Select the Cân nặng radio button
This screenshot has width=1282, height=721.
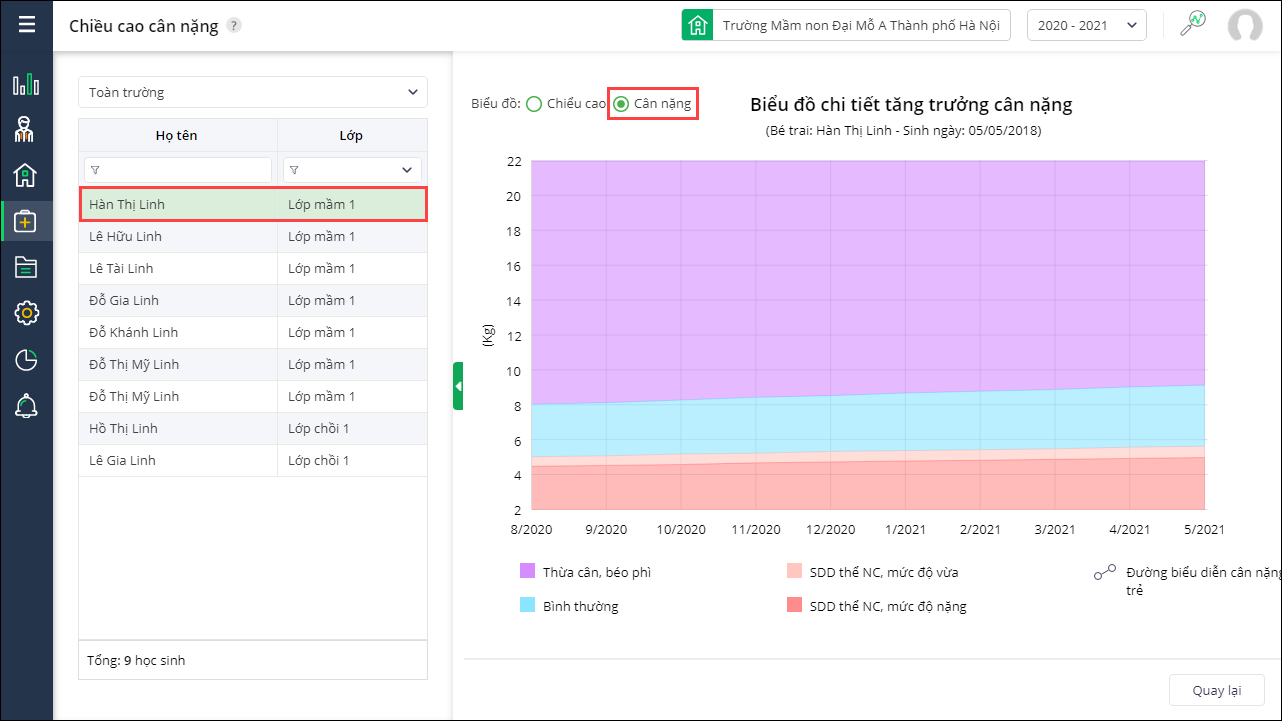[622, 104]
